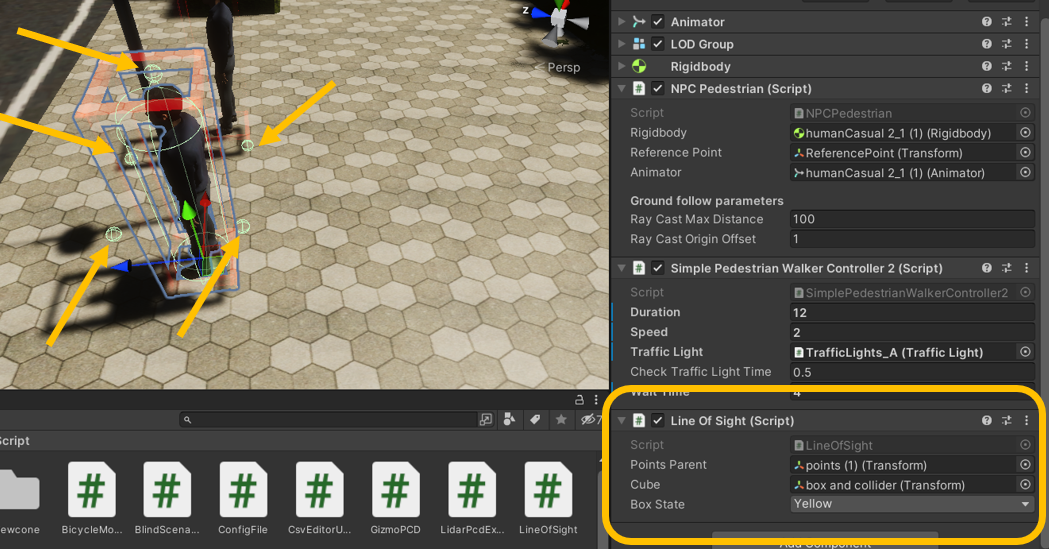The width and height of the screenshot is (1049, 552).
Task: Click the LineOfSight script asset icon
Action: [547, 490]
